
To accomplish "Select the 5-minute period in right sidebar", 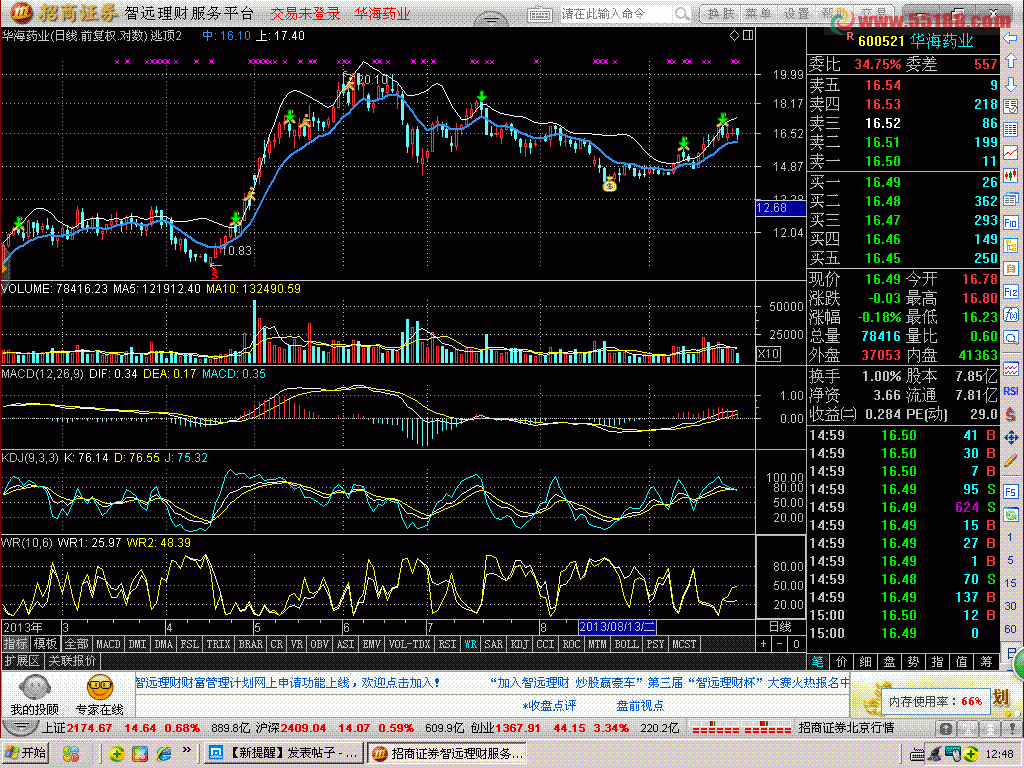I will coord(1011,560).
